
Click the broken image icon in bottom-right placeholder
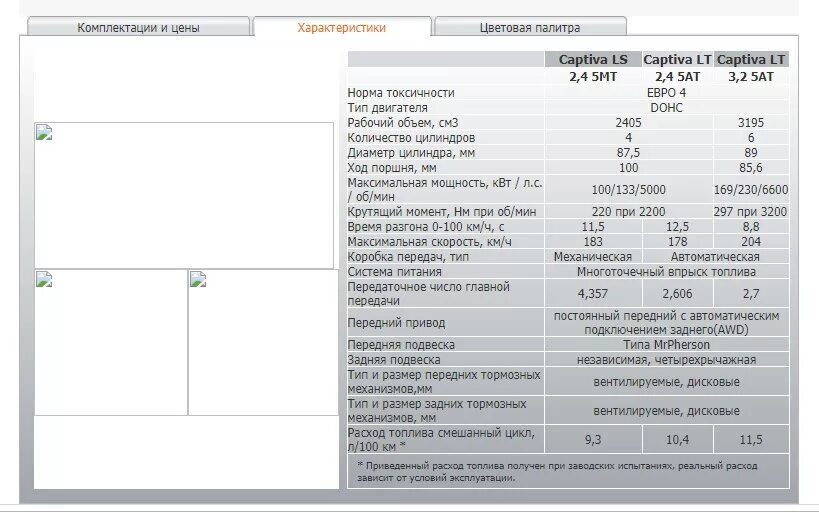coord(198,279)
